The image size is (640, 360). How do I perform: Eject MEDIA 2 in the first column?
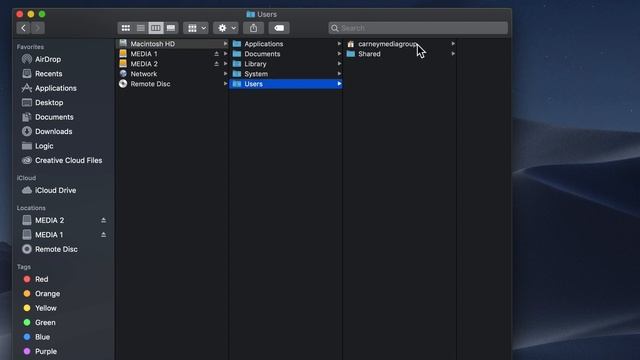click(x=216, y=64)
